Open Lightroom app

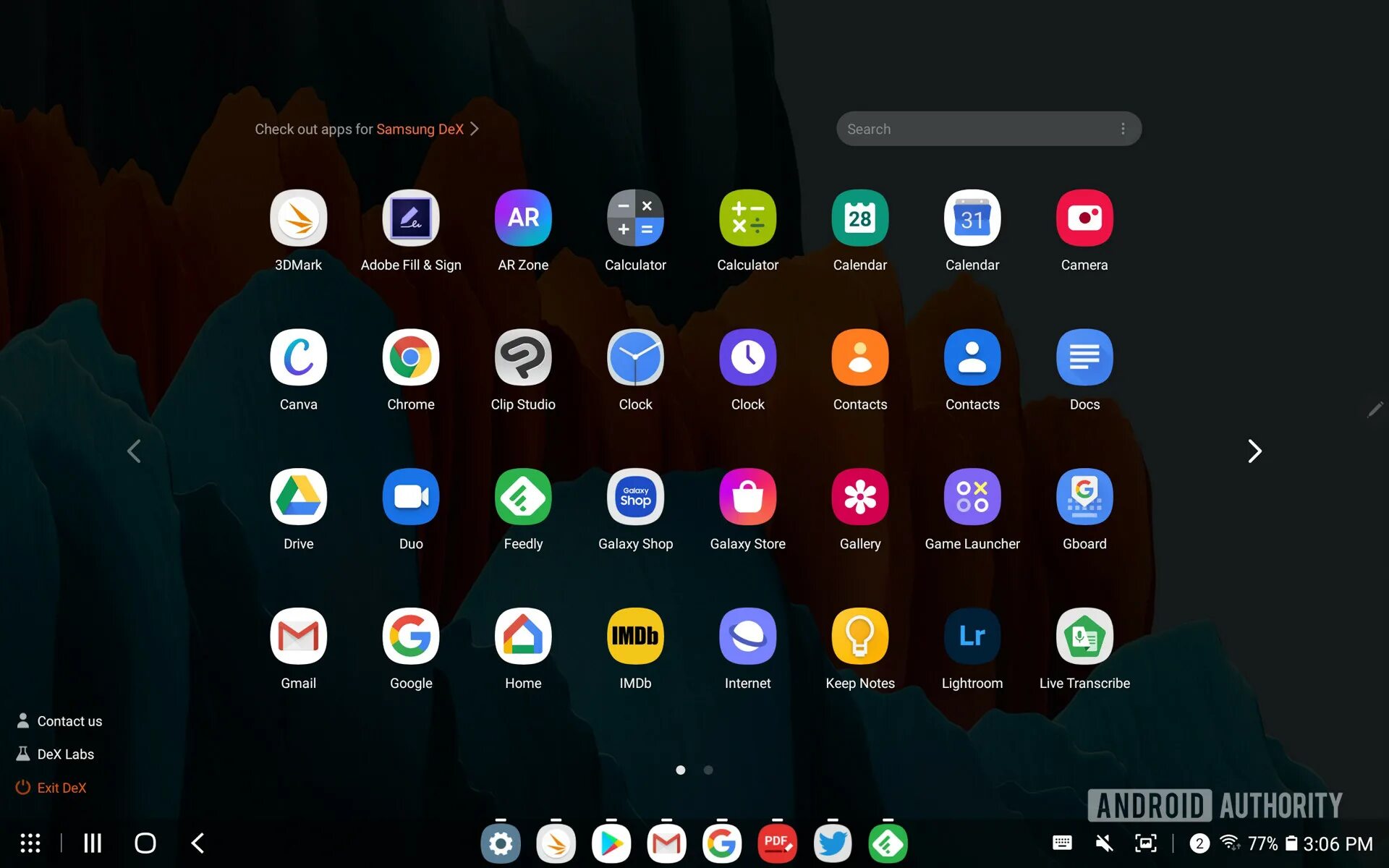tap(972, 637)
